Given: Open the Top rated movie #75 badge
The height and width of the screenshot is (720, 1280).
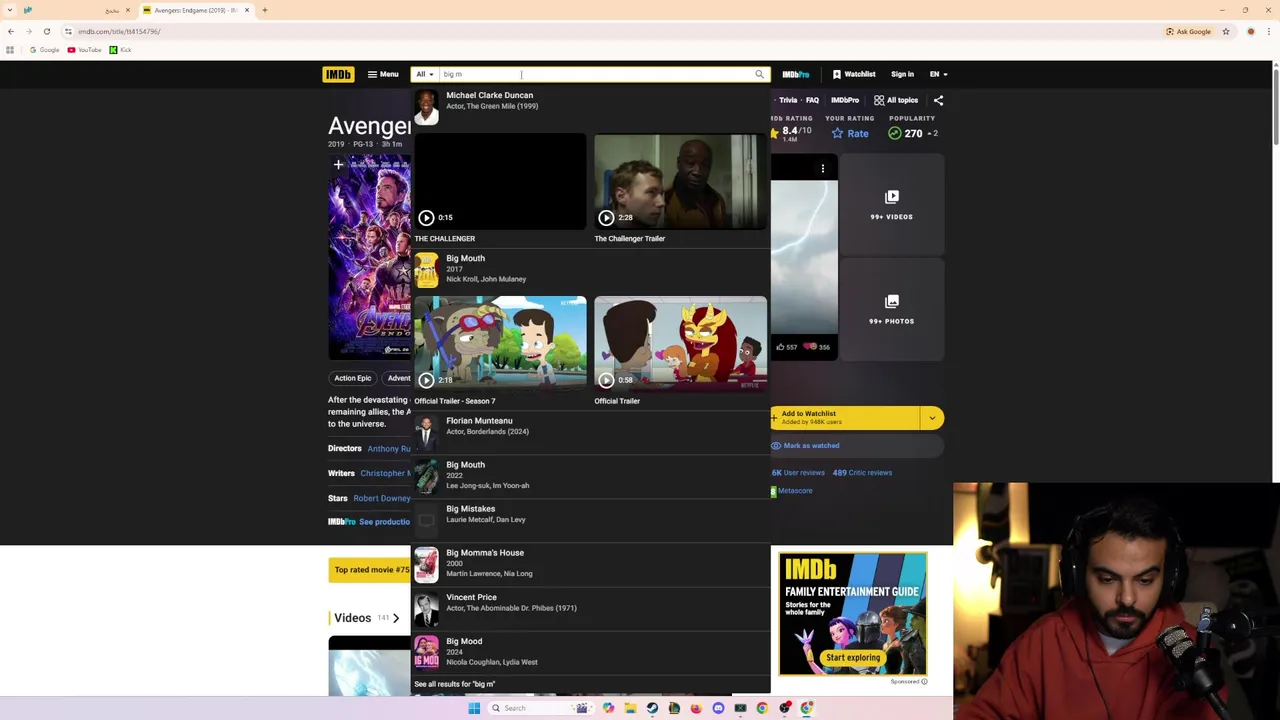Looking at the screenshot, I should 371,570.
